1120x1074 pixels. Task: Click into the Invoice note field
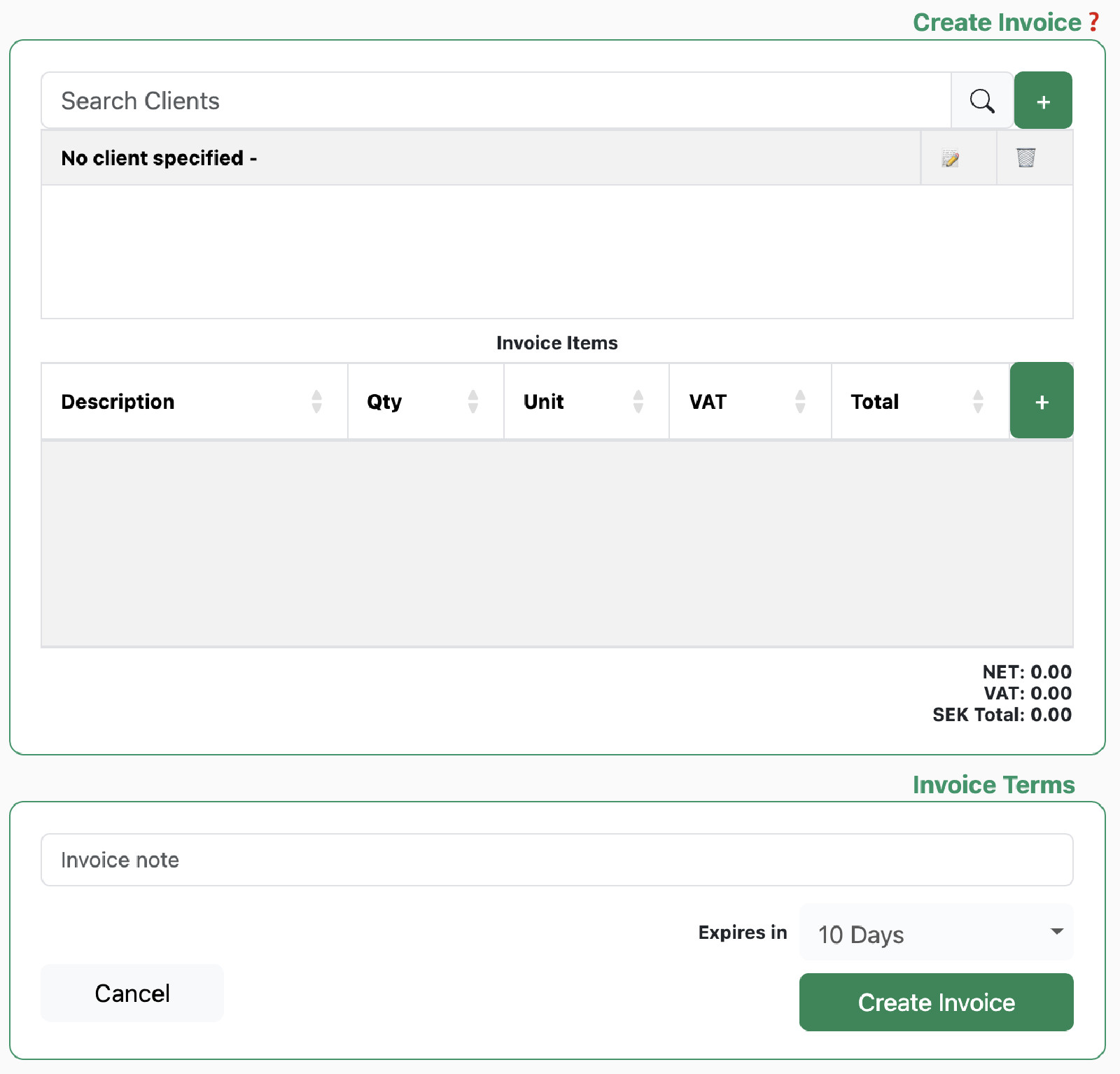click(557, 860)
